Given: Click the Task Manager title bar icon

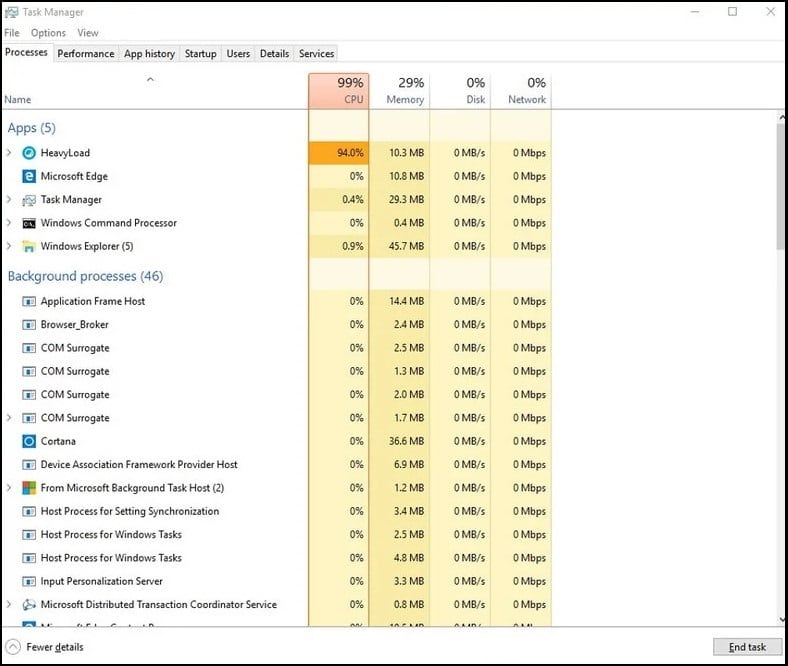Looking at the screenshot, I should 11,12.
